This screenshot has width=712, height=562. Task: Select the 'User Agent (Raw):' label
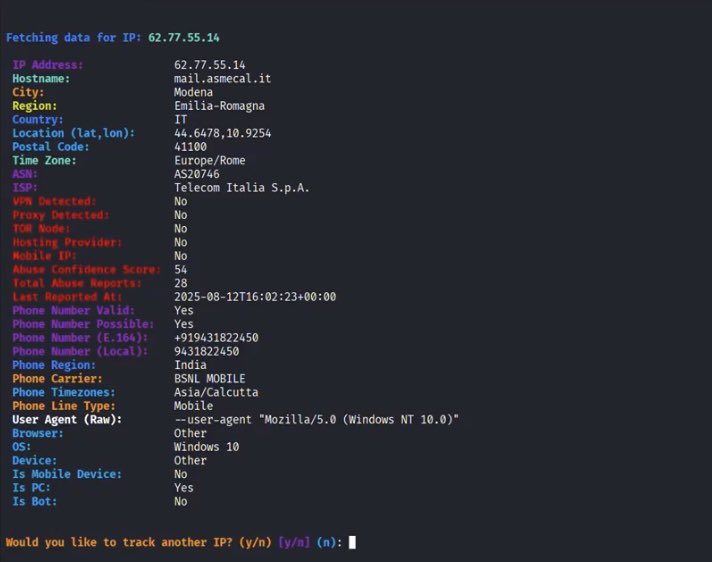(x=67, y=419)
